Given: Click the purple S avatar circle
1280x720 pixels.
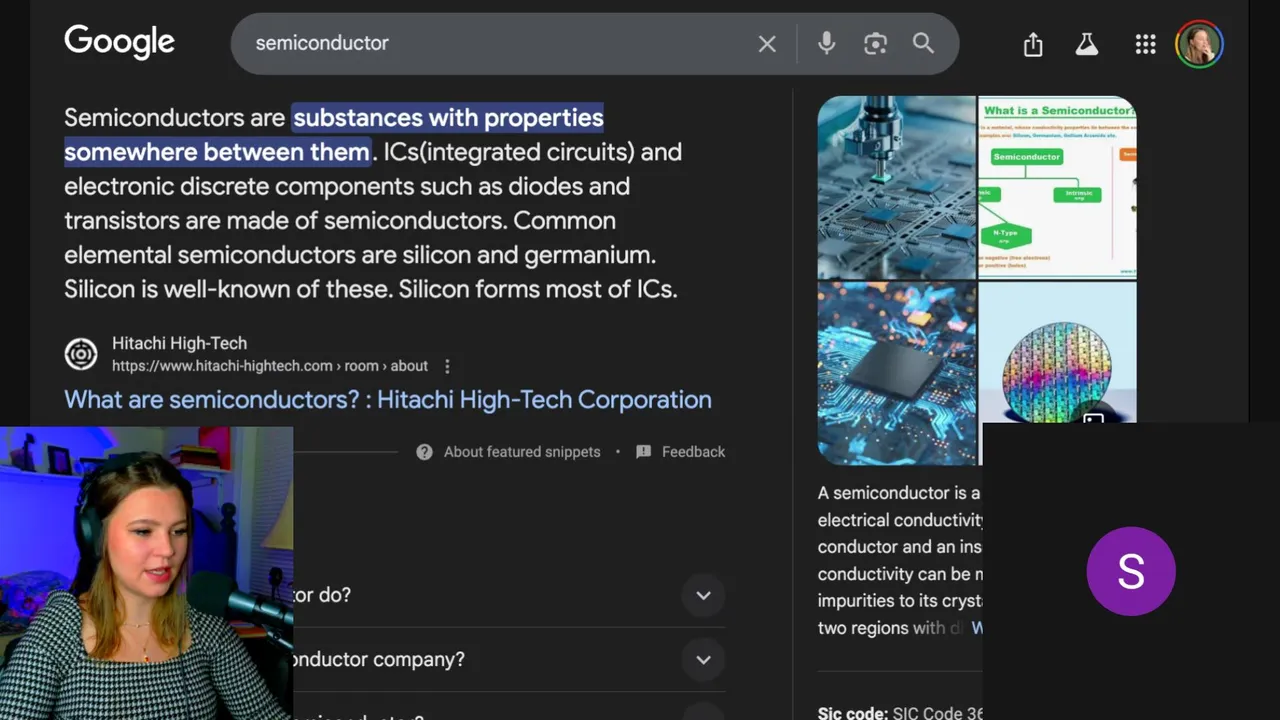Looking at the screenshot, I should 1131,571.
